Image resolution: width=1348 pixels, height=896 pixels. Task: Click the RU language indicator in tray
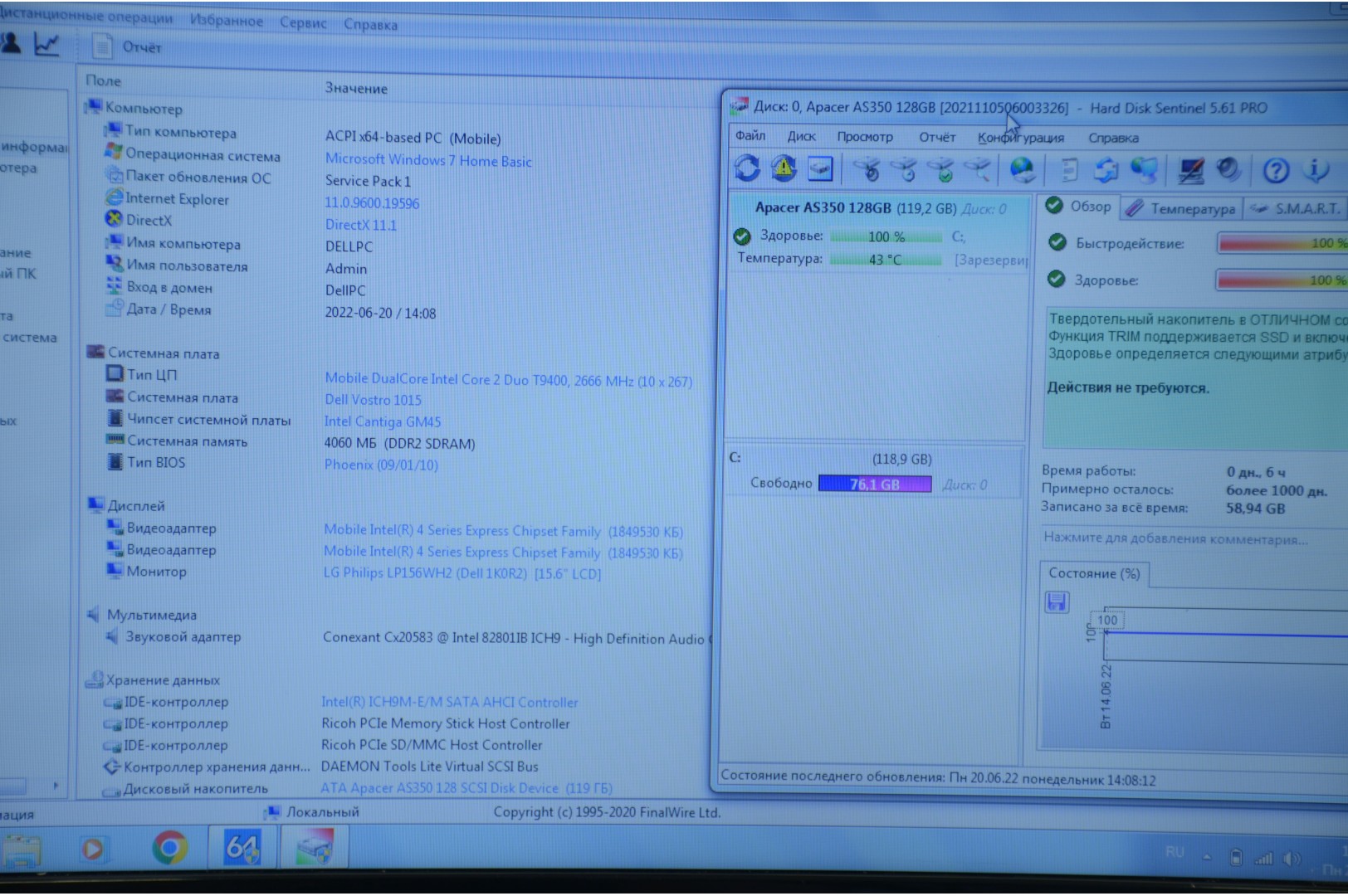1174,852
